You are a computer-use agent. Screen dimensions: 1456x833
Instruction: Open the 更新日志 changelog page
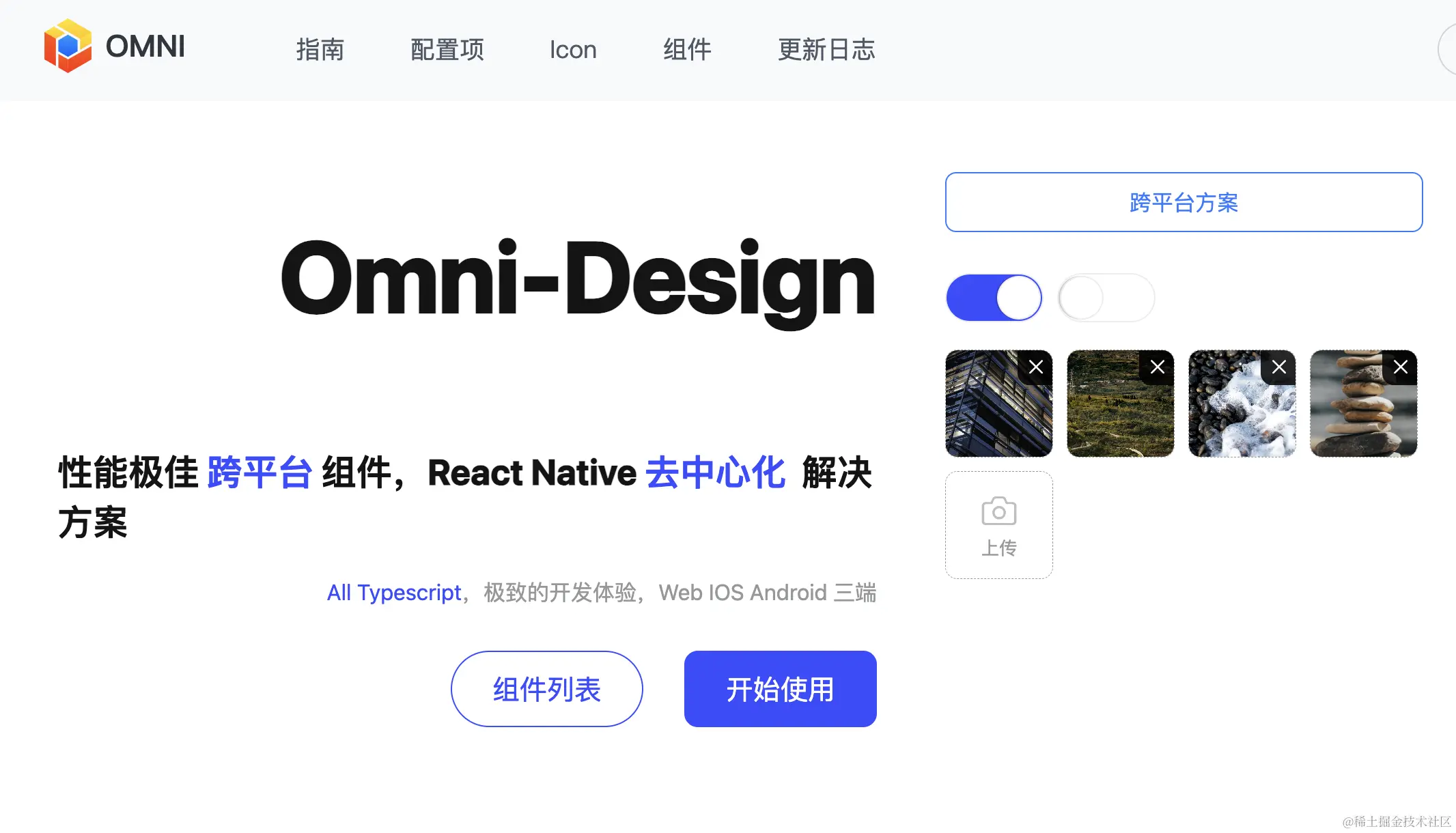point(826,49)
